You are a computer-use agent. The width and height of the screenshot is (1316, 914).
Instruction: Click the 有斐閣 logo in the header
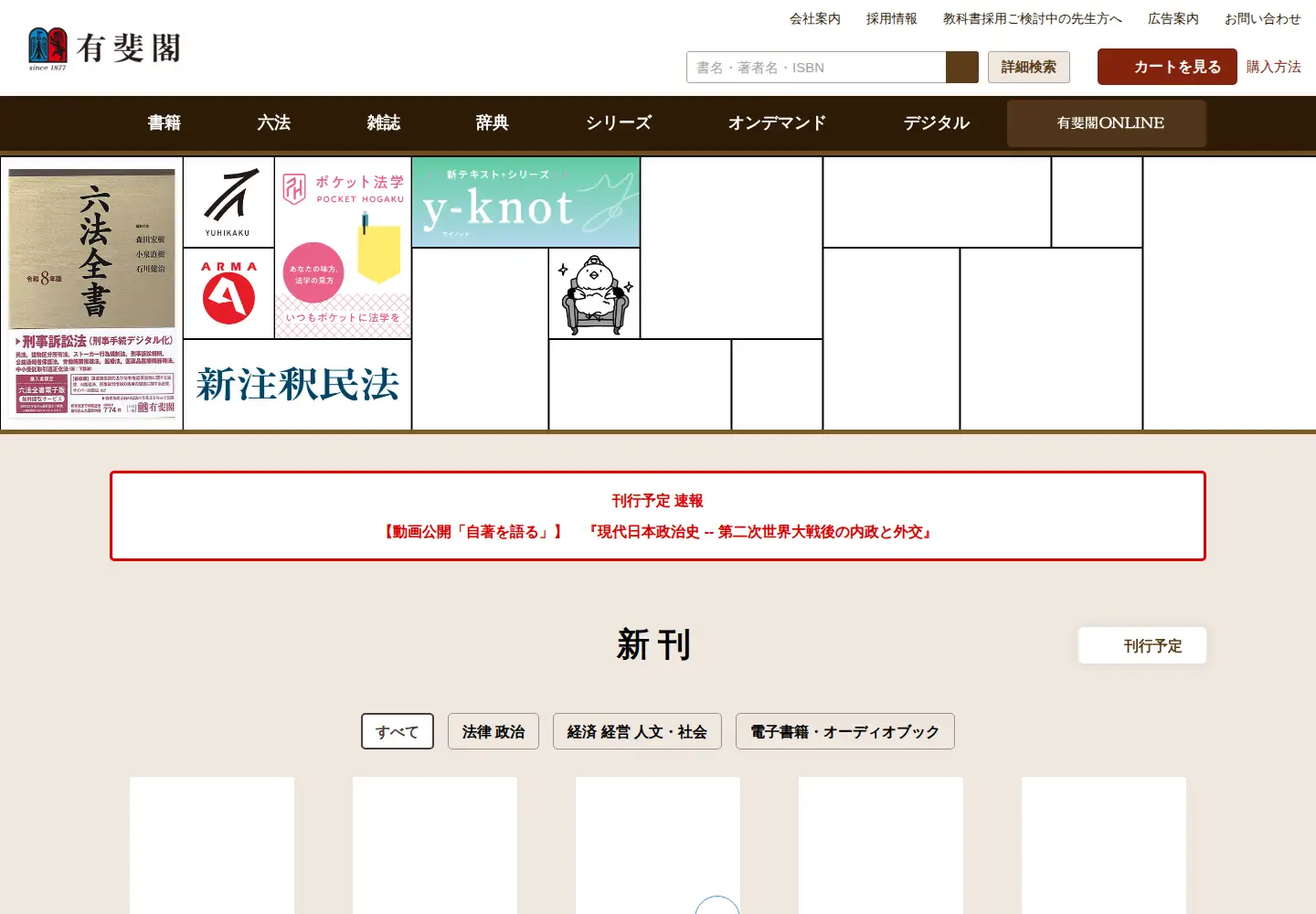pos(104,48)
